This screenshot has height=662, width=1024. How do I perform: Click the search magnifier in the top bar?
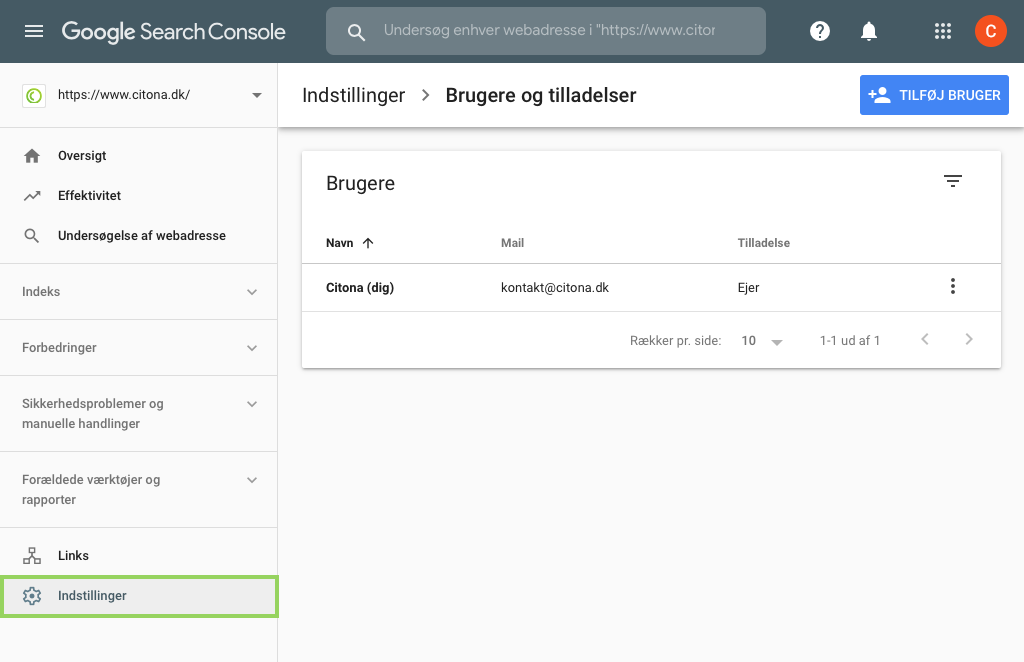point(356,32)
